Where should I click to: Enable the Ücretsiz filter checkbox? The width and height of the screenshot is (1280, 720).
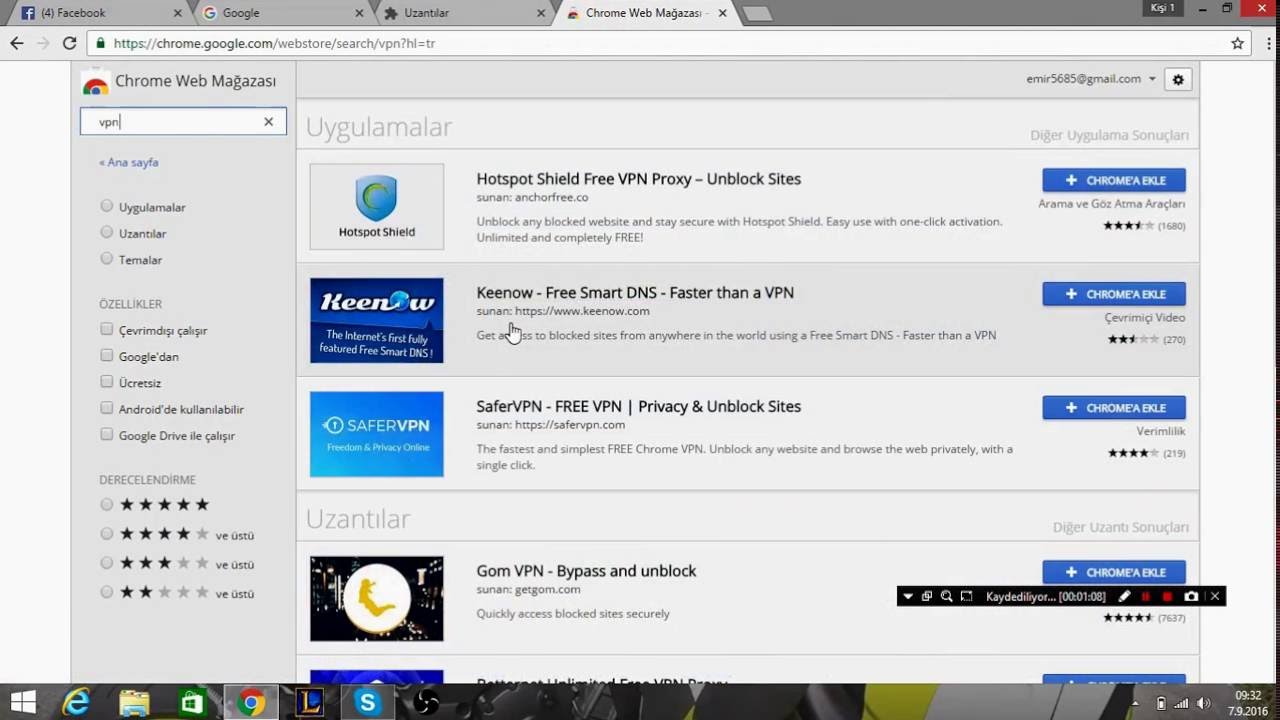tap(107, 381)
